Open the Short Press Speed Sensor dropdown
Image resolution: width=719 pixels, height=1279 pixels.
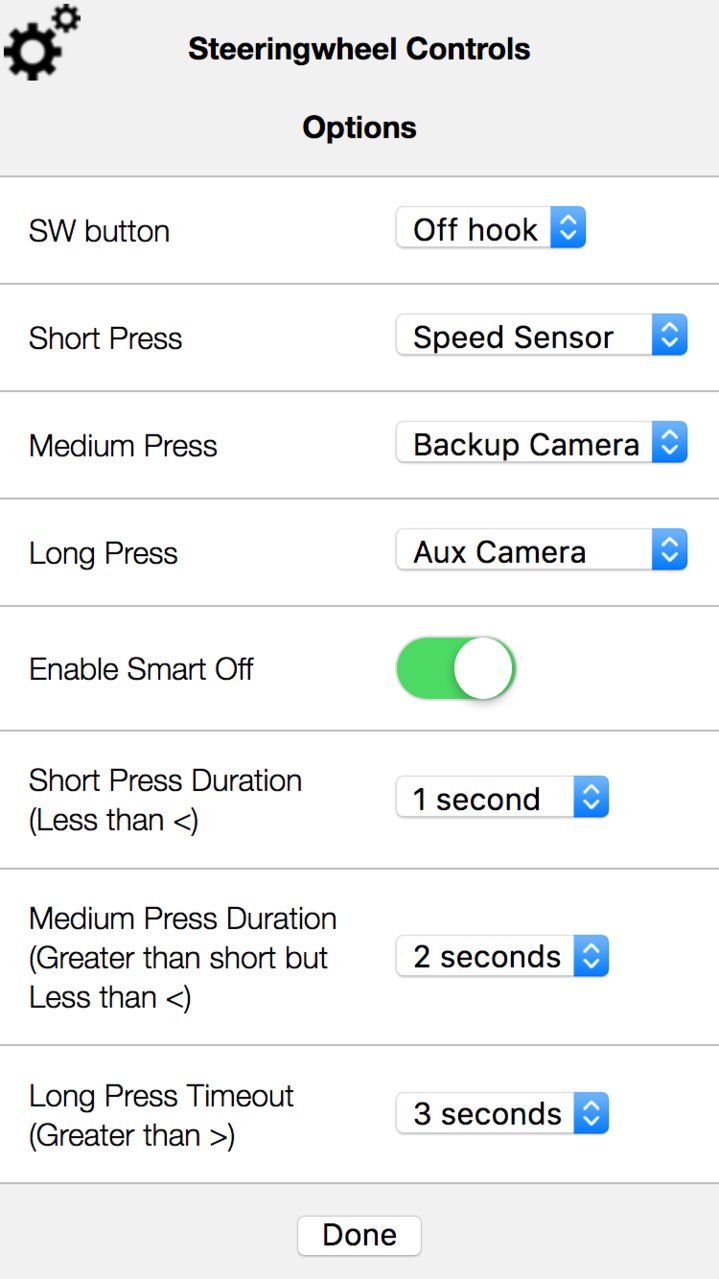[x=542, y=336]
